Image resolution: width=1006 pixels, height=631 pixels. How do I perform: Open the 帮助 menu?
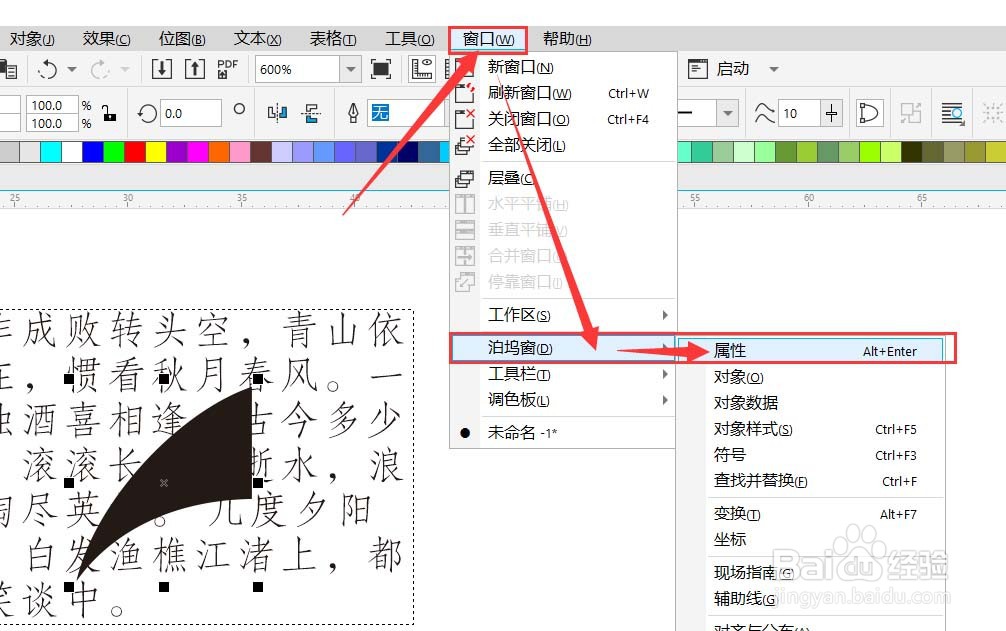point(567,39)
